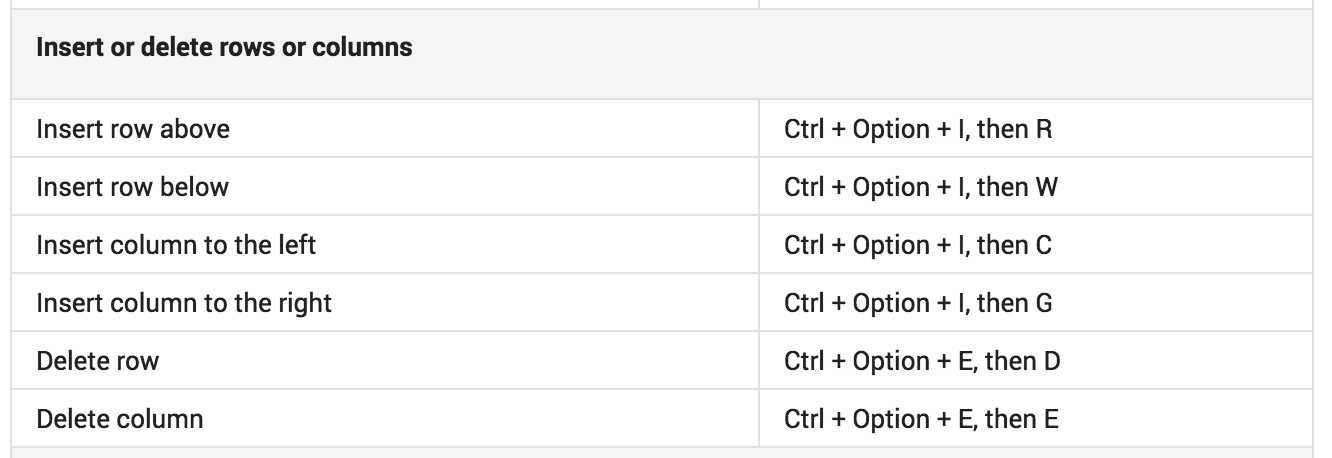Click the "Ctrl + Option + E, then D" shortcut
Image resolution: width=1332 pixels, height=458 pixels.
tap(922, 361)
